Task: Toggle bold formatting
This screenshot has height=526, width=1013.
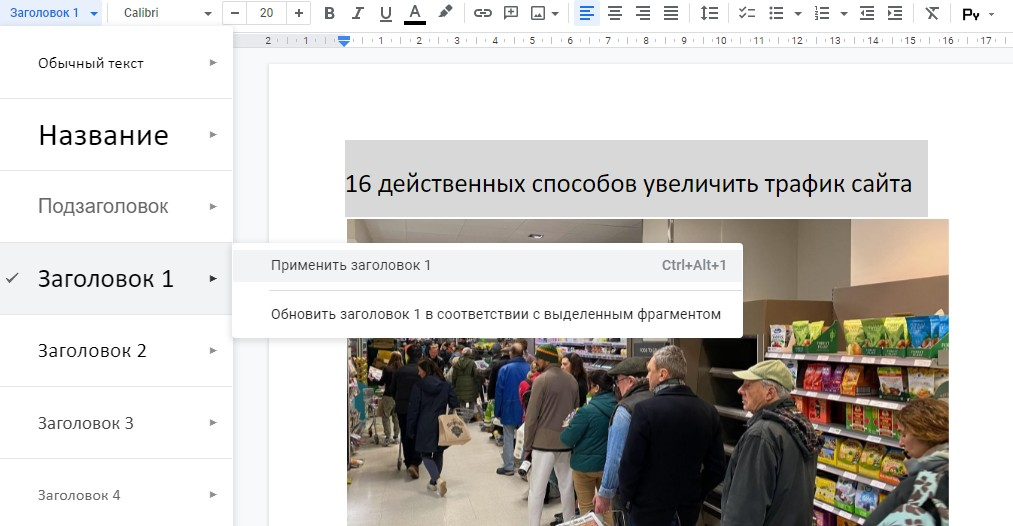Action: (x=330, y=14)
